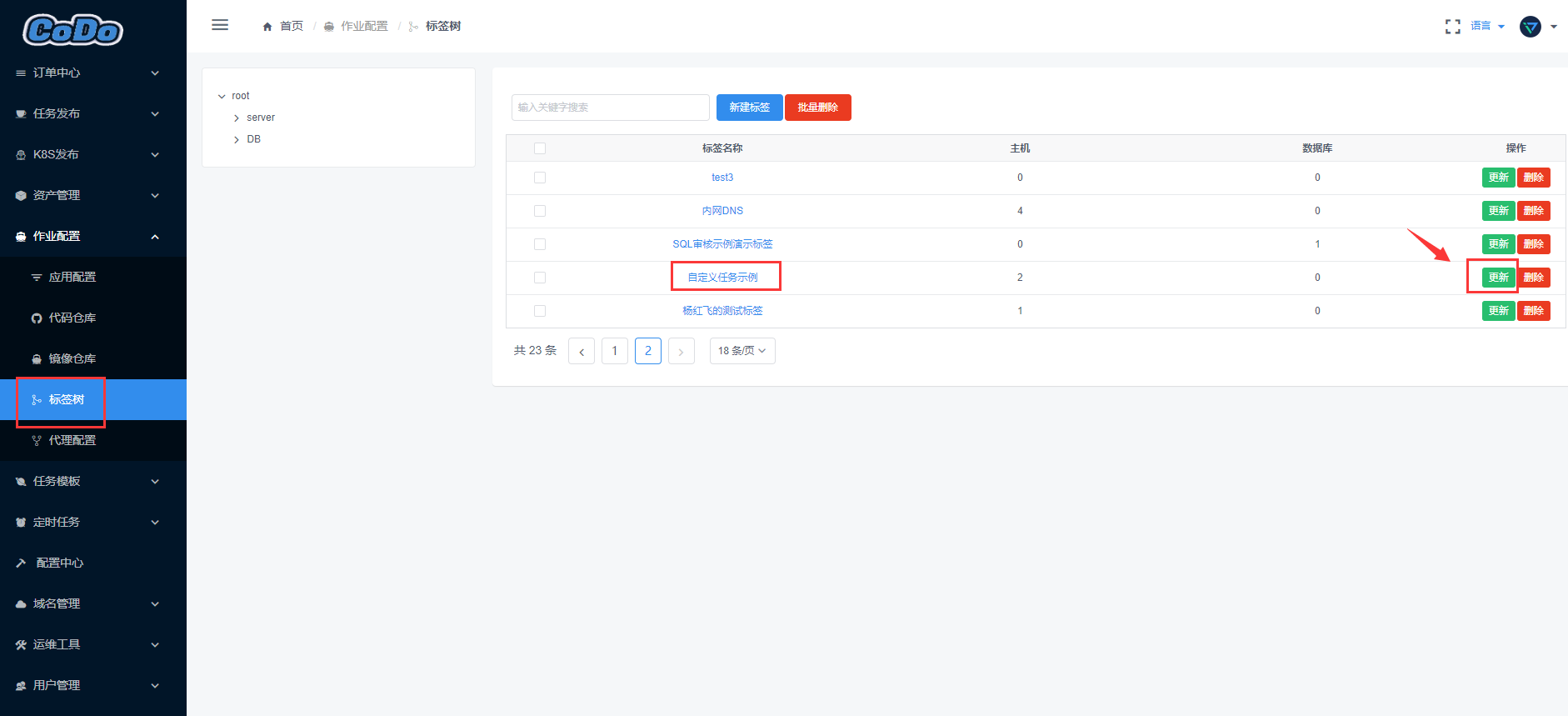Click the CoDo logo
The height and width of the screenshot is (716, 1568).
tap(73, 30)
